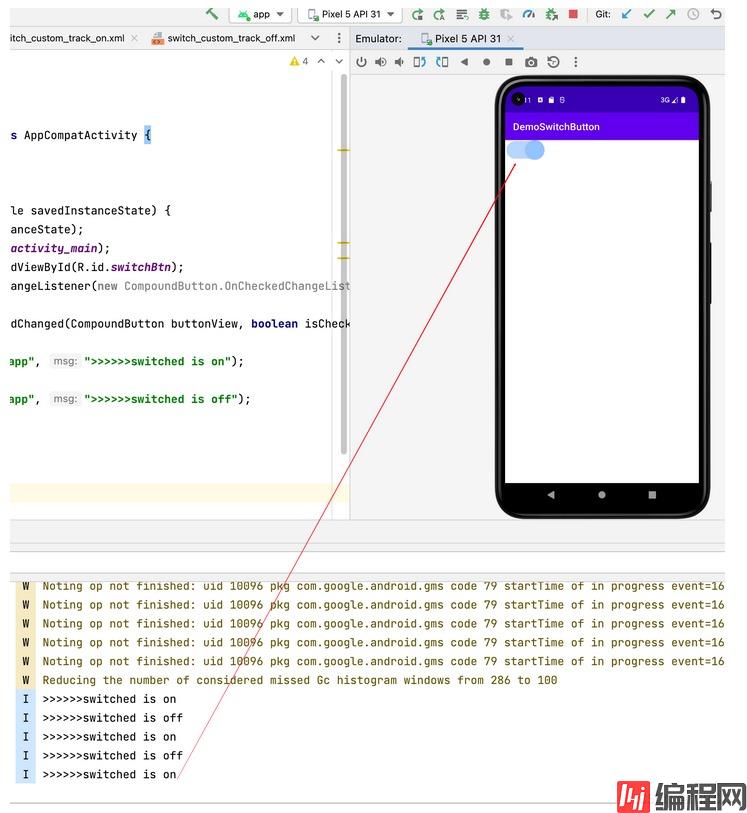Rotate the emulator left
The height and width of the screenshot is (813, 747).
pos(419,62)
